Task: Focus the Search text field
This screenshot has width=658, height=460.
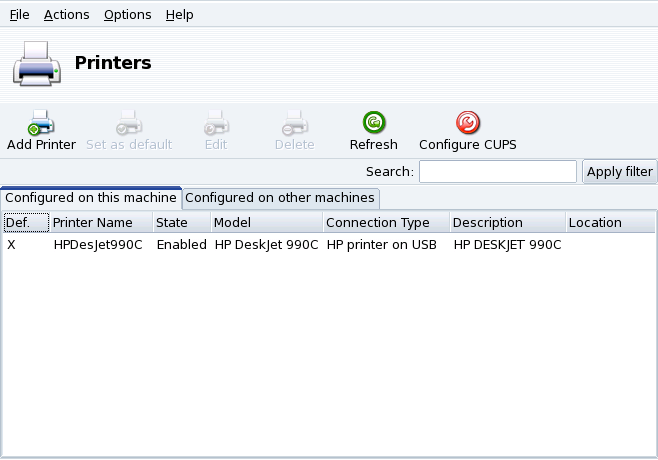Action: (x=497, y=172)
